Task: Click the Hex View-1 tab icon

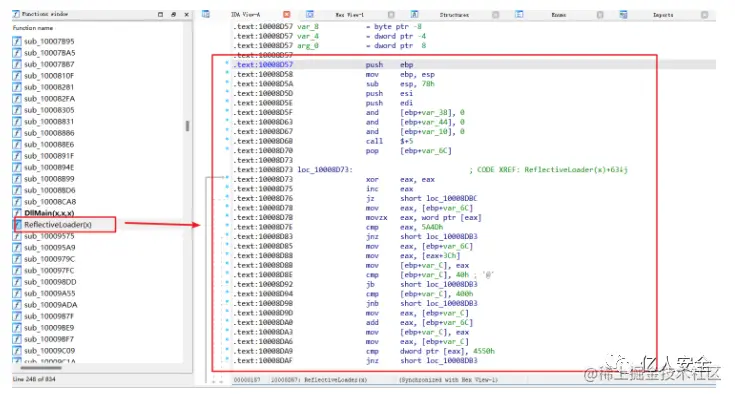Action: coord(310,15)
